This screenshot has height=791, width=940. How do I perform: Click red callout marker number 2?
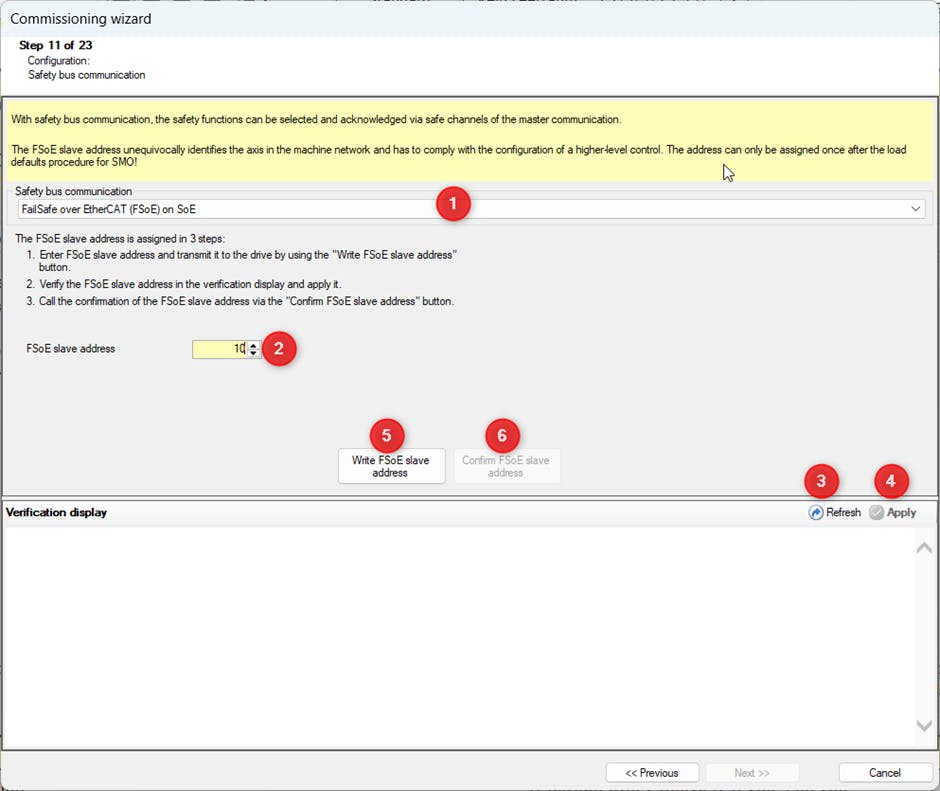point(279,349)
